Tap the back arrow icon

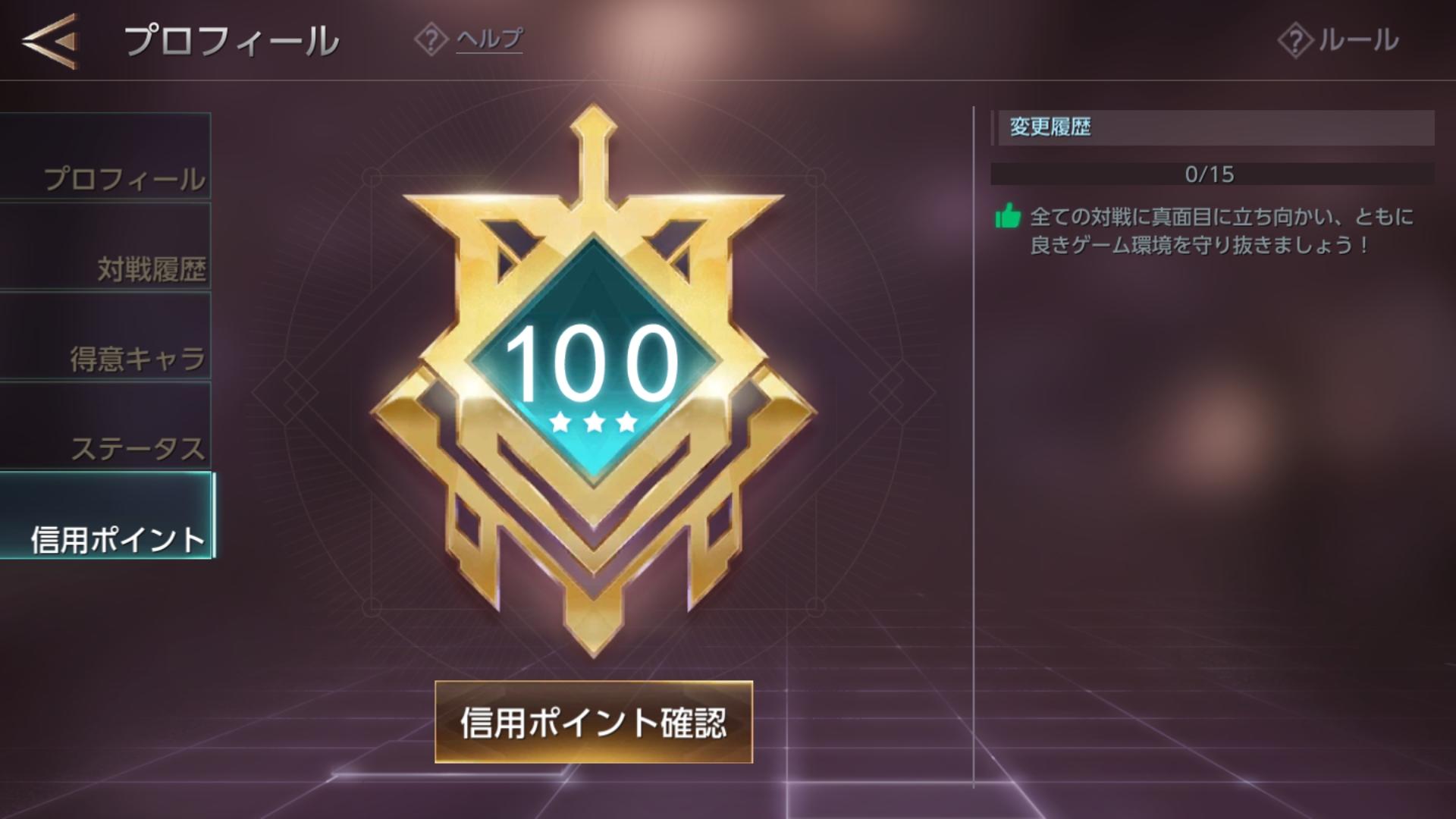pos(50,41)
